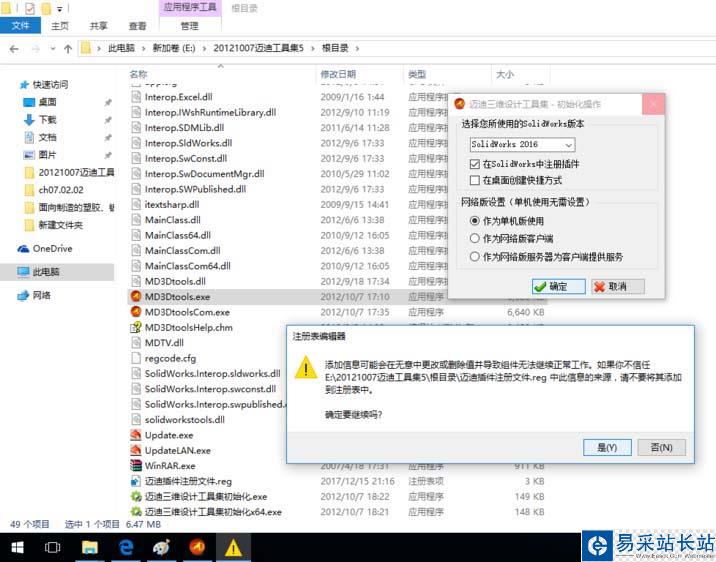The height and width of the screenshot is (562, 716).
Task: Click 取消 in the initialization dialog
Action: (x=618, y=286)
